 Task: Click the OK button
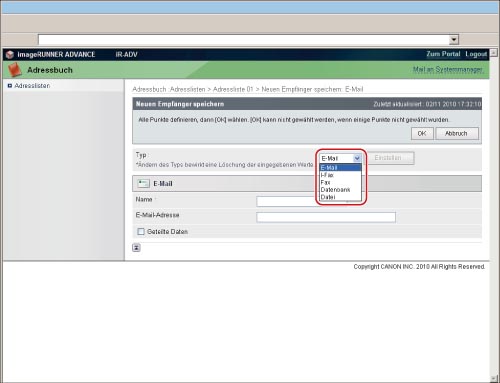pos(422,133)
